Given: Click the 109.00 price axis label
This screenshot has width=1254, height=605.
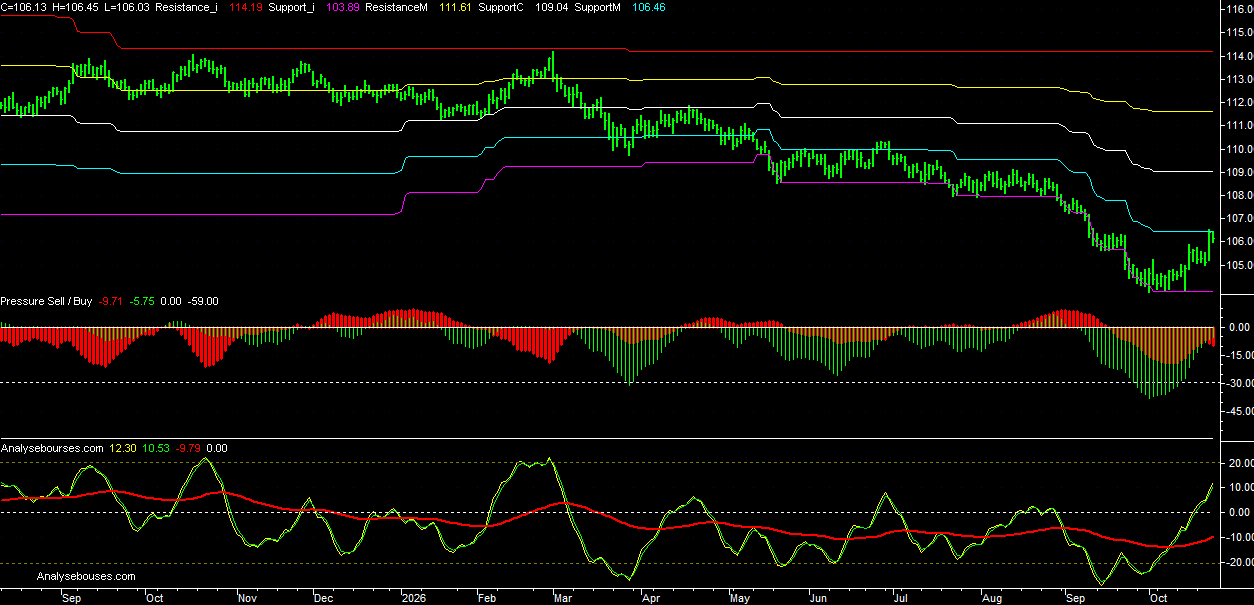Looking at the screenshot, I should (x=1238, y=172).
